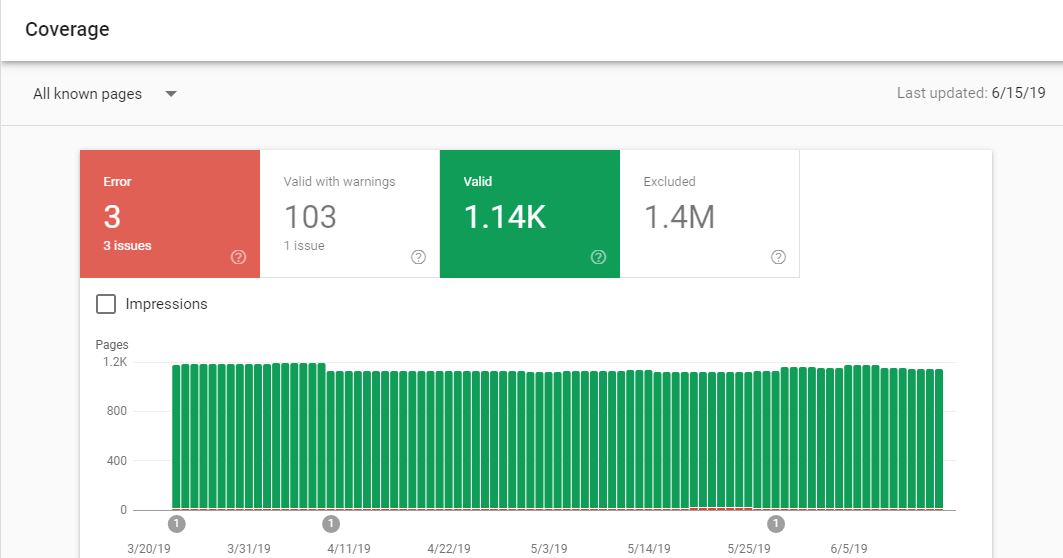The width and height of the screenshot is (1063, 558).
Task: Click red error segment near 5/25/19
Action: pyautogui.click(x=720, y=509)
